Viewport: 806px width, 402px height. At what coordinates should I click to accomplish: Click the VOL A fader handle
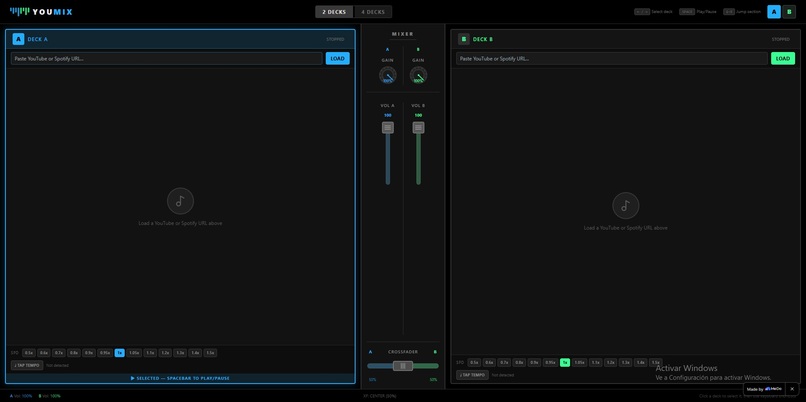tap(388, 127)
